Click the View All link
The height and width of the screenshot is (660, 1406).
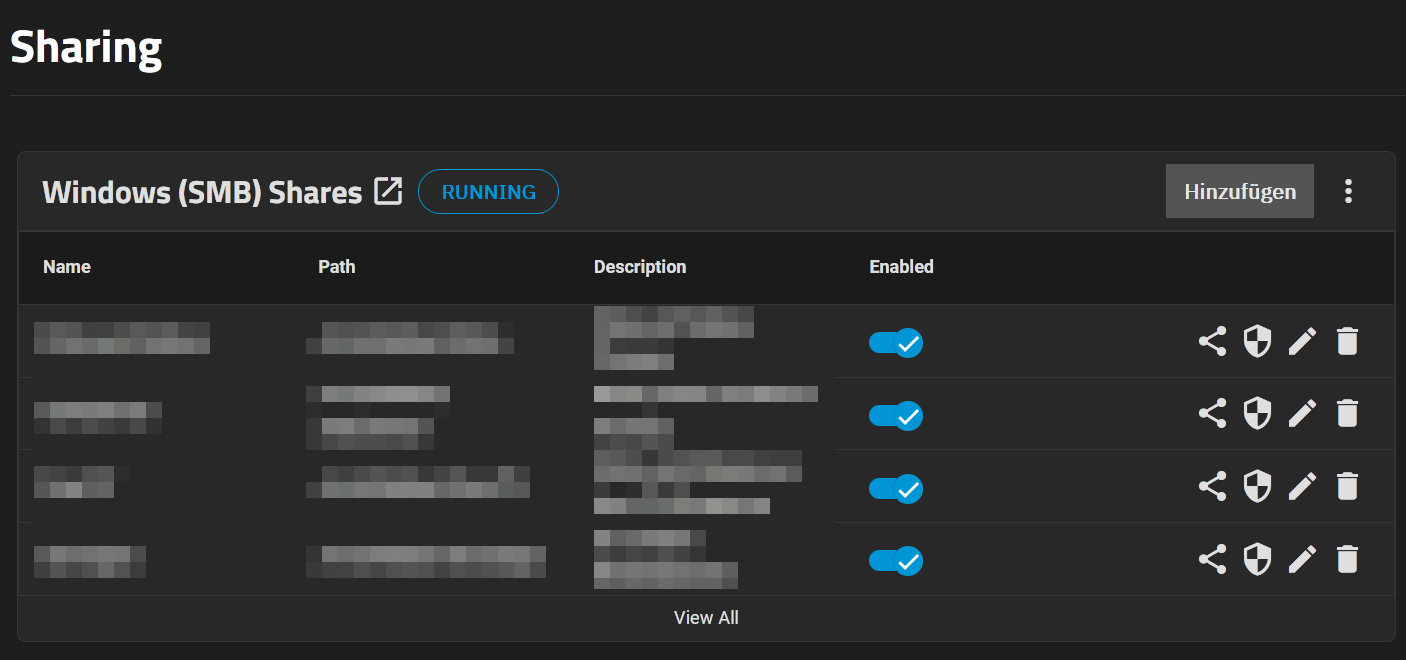pyautogui.click(x=706, y=618)
